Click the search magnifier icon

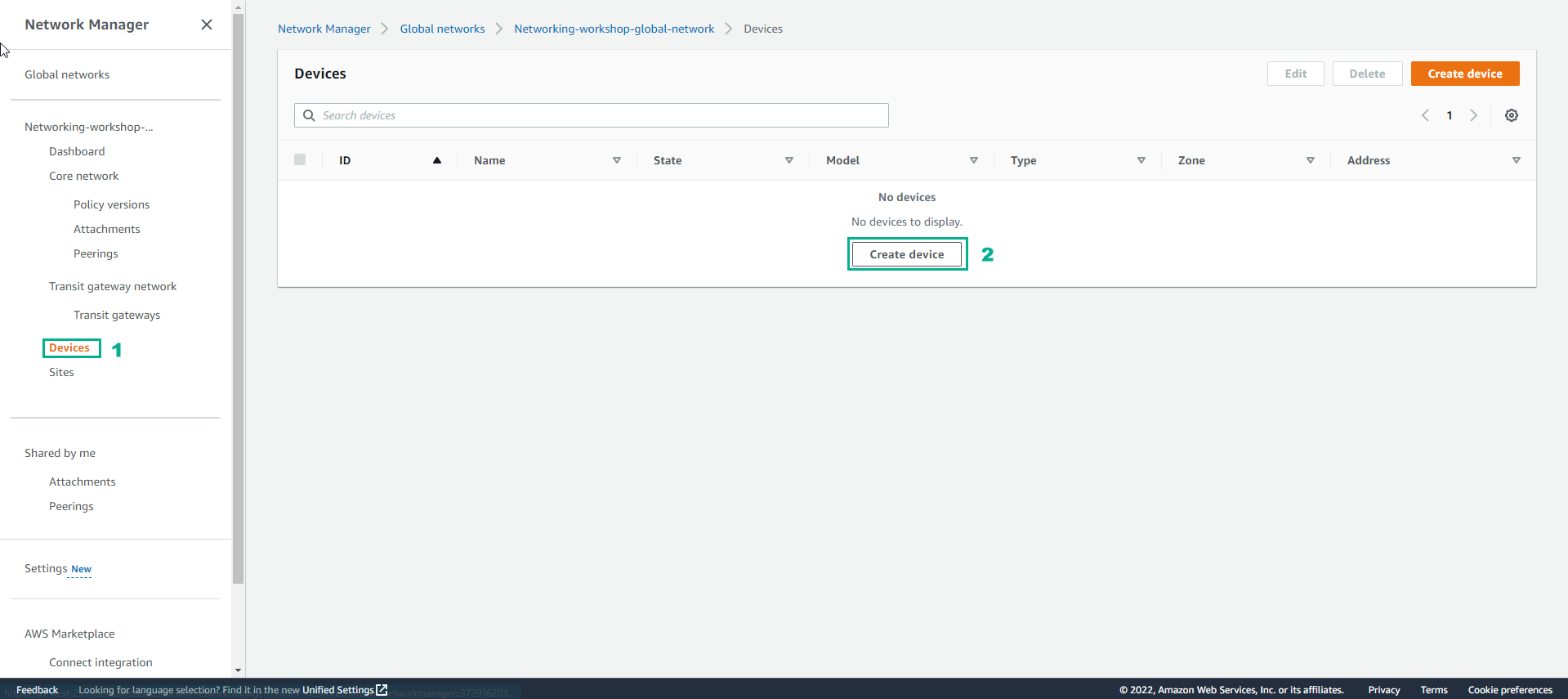click(x=309, y=115)
